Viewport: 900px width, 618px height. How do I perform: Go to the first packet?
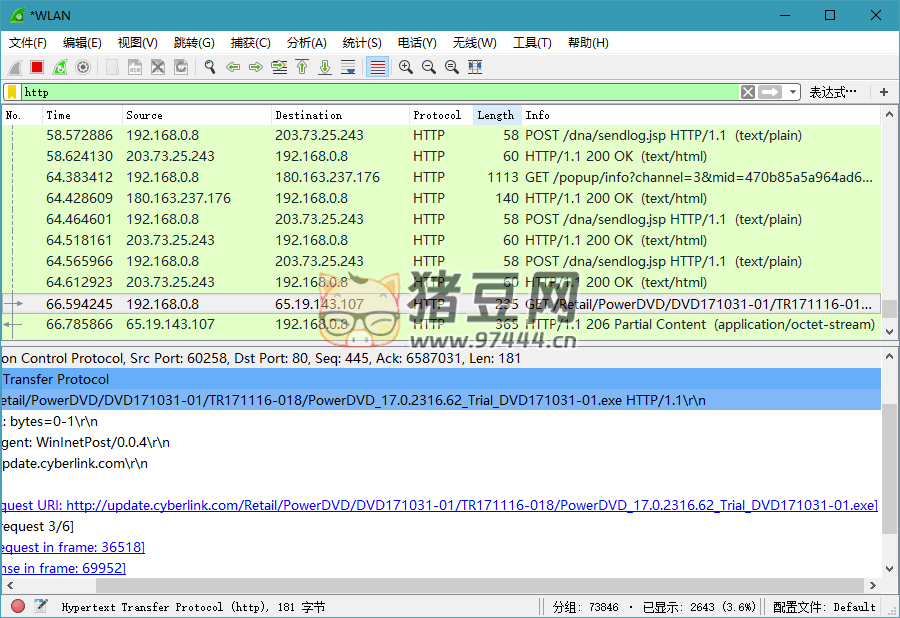[x=302, y=67]
